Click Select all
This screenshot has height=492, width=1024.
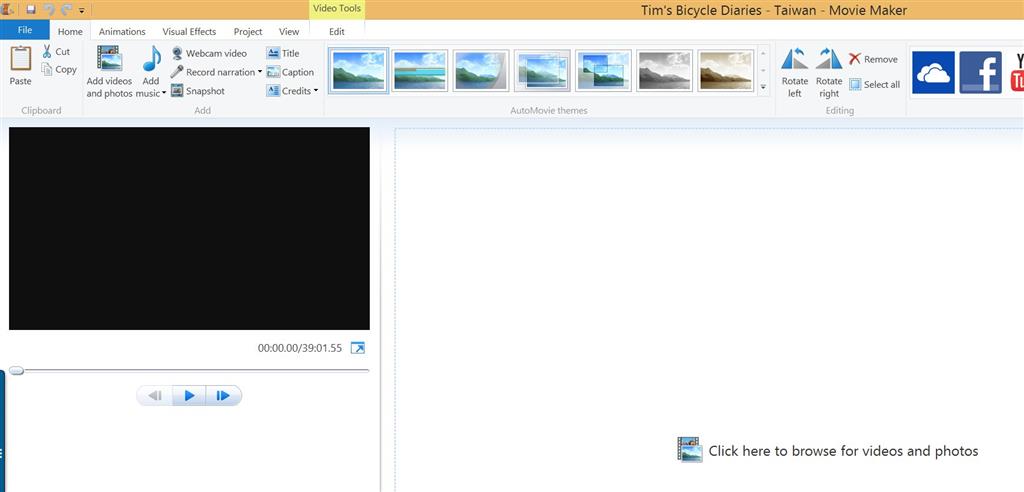click(x=874, y=84)
